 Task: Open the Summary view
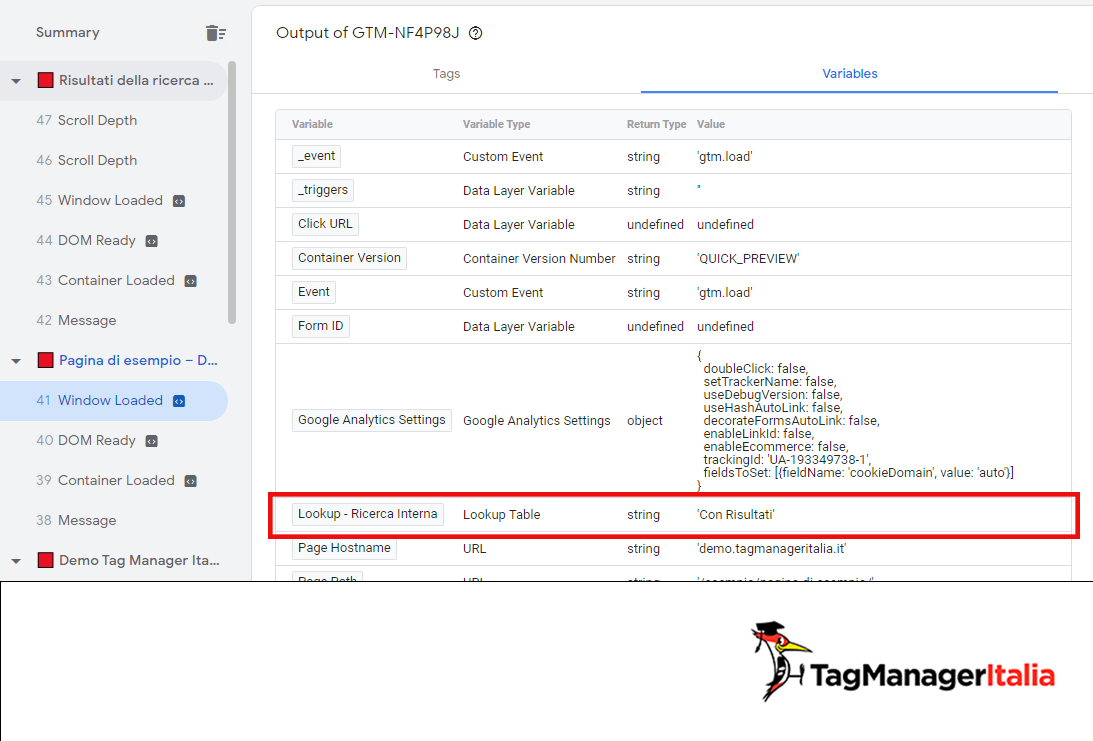[x=67, y=33]
